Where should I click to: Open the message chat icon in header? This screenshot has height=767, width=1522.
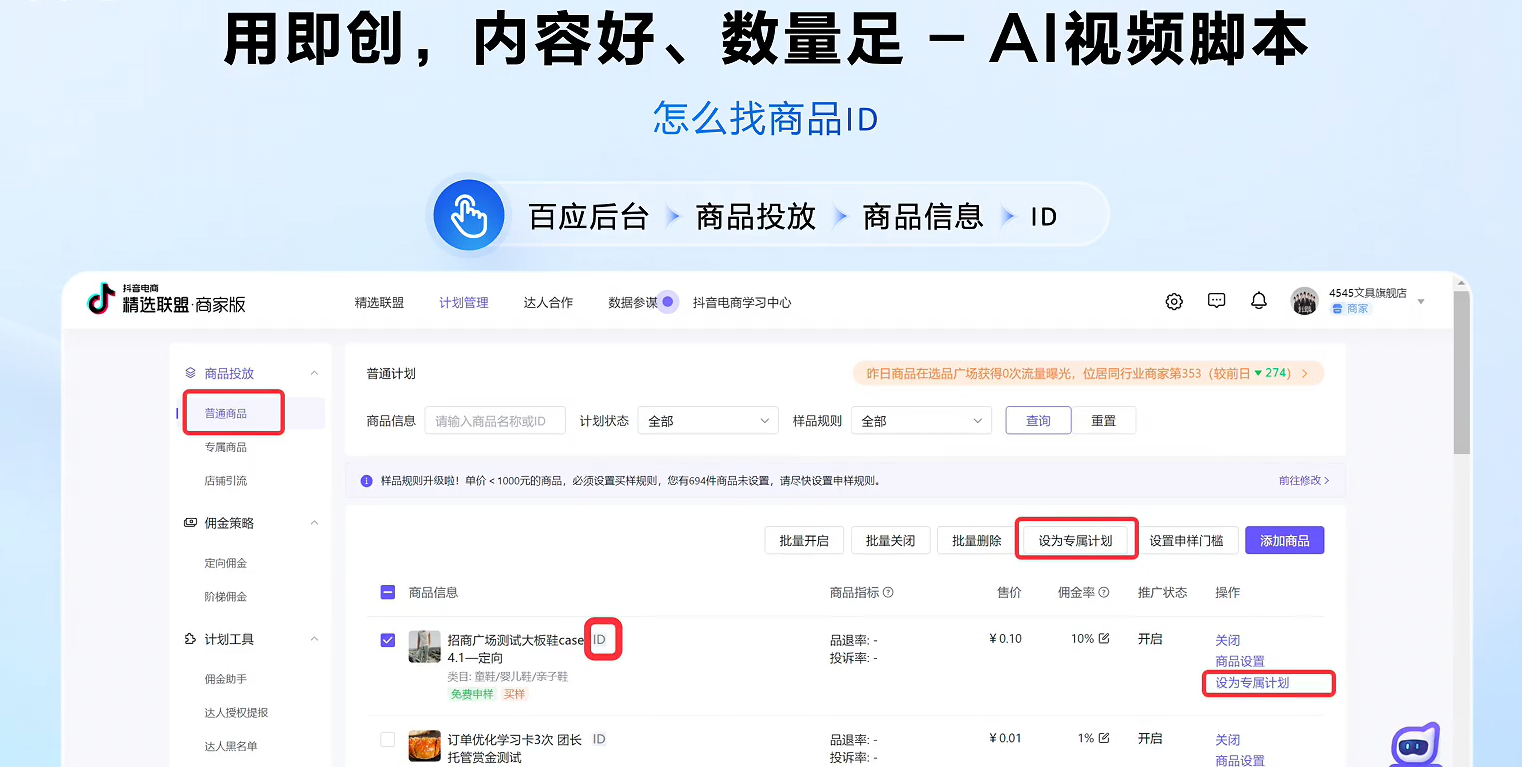[x=1216, y=301]
